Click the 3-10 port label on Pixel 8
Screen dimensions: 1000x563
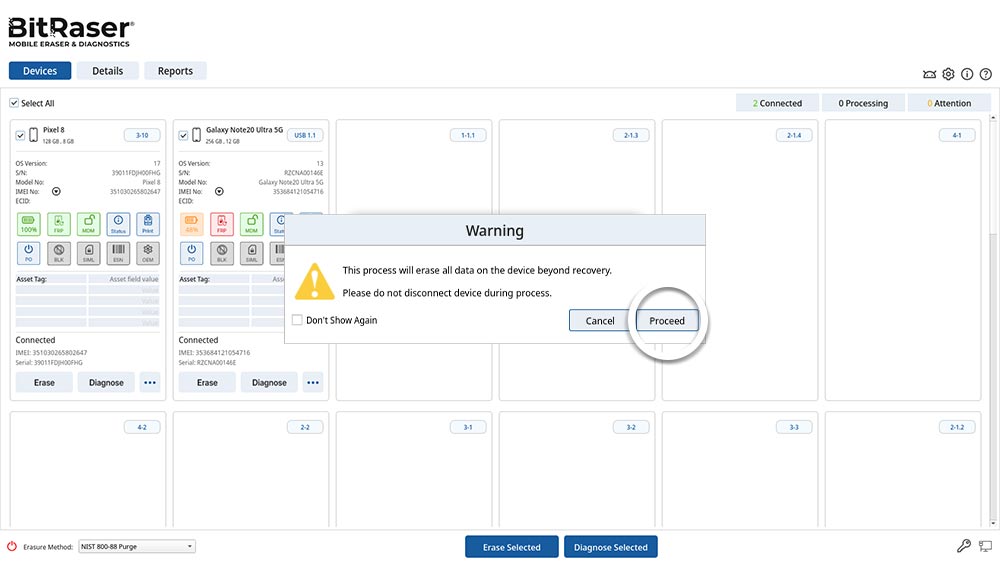point(142,135)
